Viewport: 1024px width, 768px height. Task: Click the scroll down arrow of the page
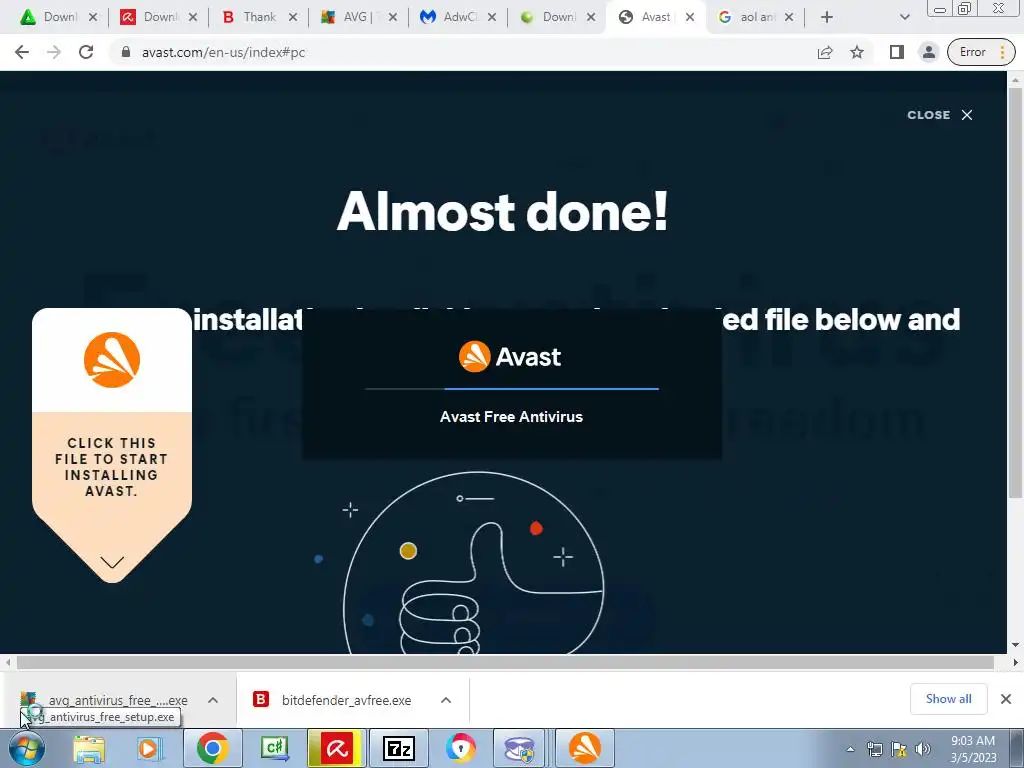click(1016, 645)
